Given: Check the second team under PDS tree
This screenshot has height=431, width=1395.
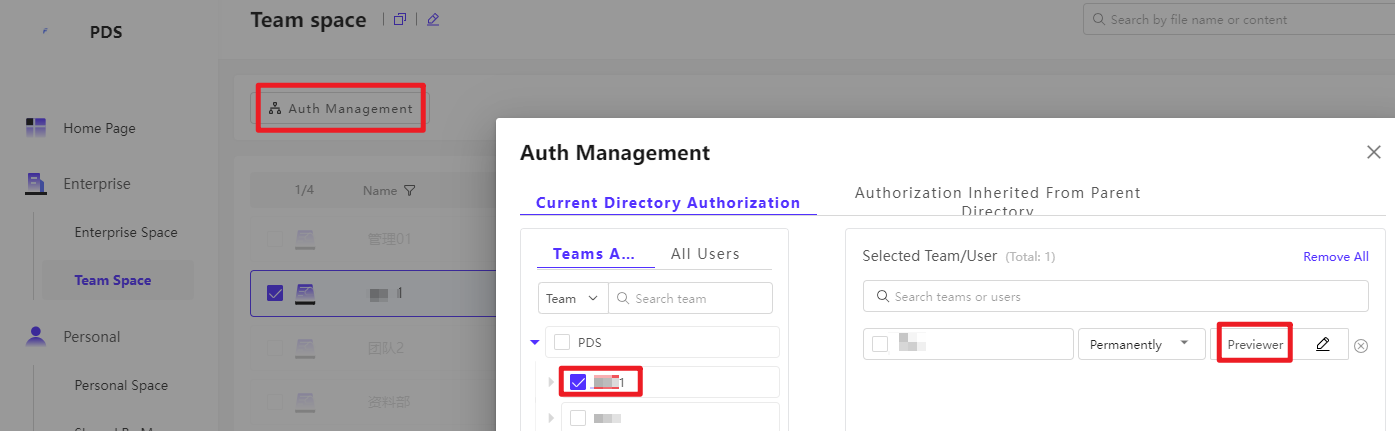Looking at the screenshot, I should tap(578, 418).
